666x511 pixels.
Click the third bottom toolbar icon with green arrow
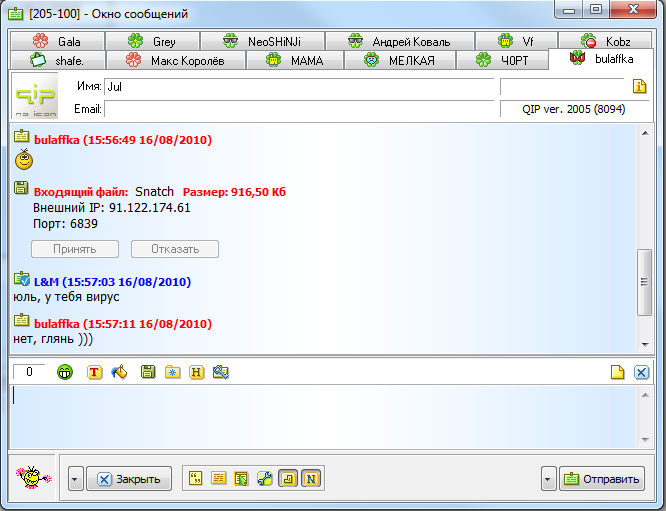(241, 478)
